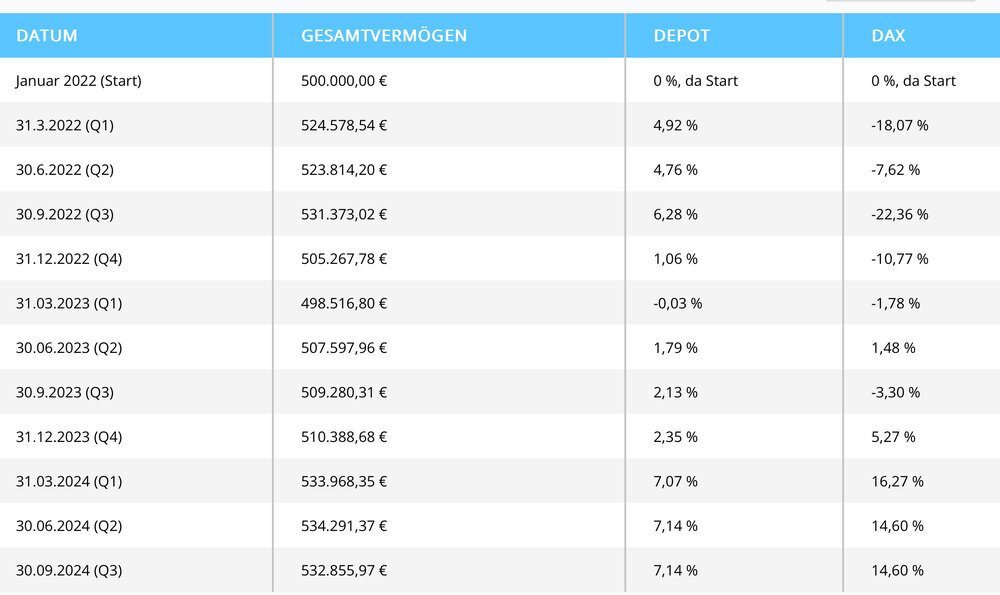Click the GESAMTVERMÖGEN column header
This screenshot has height=595, width=1000.
pyautogui.click(x=384, y=36)
